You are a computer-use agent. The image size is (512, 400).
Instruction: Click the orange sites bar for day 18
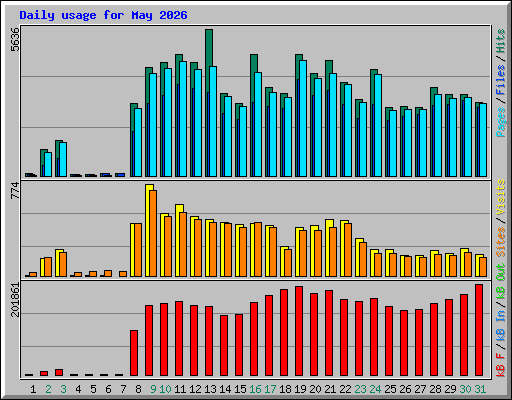(x=288, y=263)
